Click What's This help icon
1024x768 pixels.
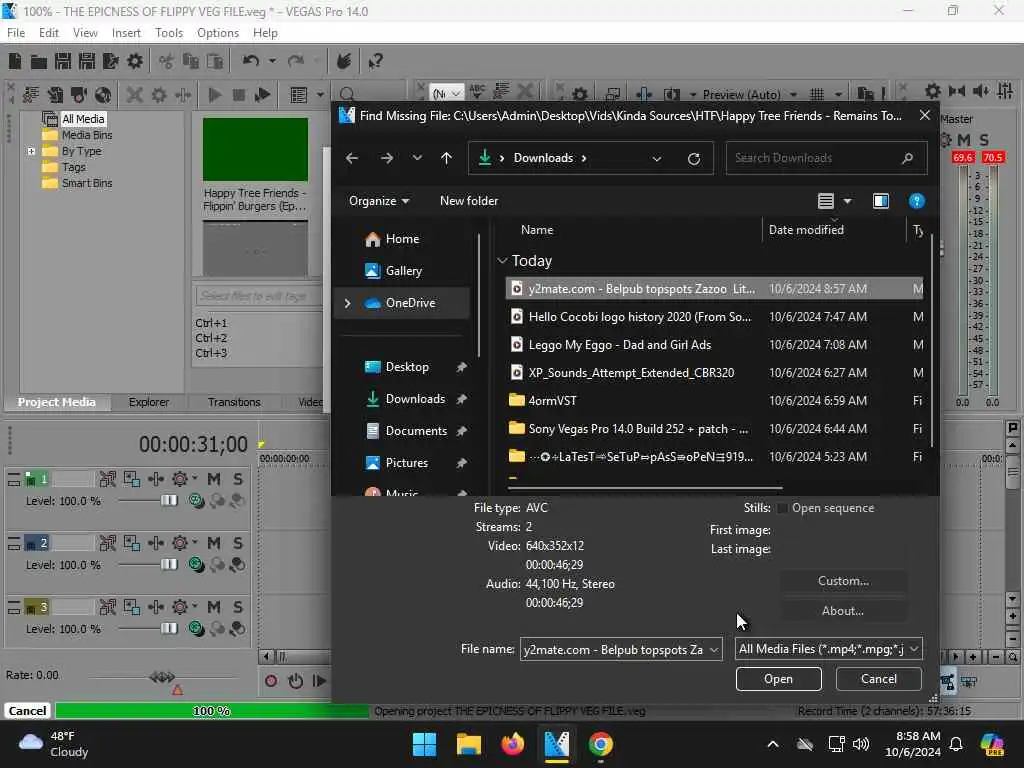tap(375, 61)
